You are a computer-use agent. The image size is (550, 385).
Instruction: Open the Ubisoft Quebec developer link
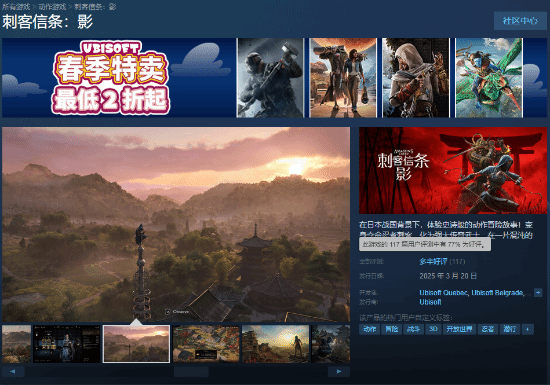pyautogui.click(x=444, y=292)
